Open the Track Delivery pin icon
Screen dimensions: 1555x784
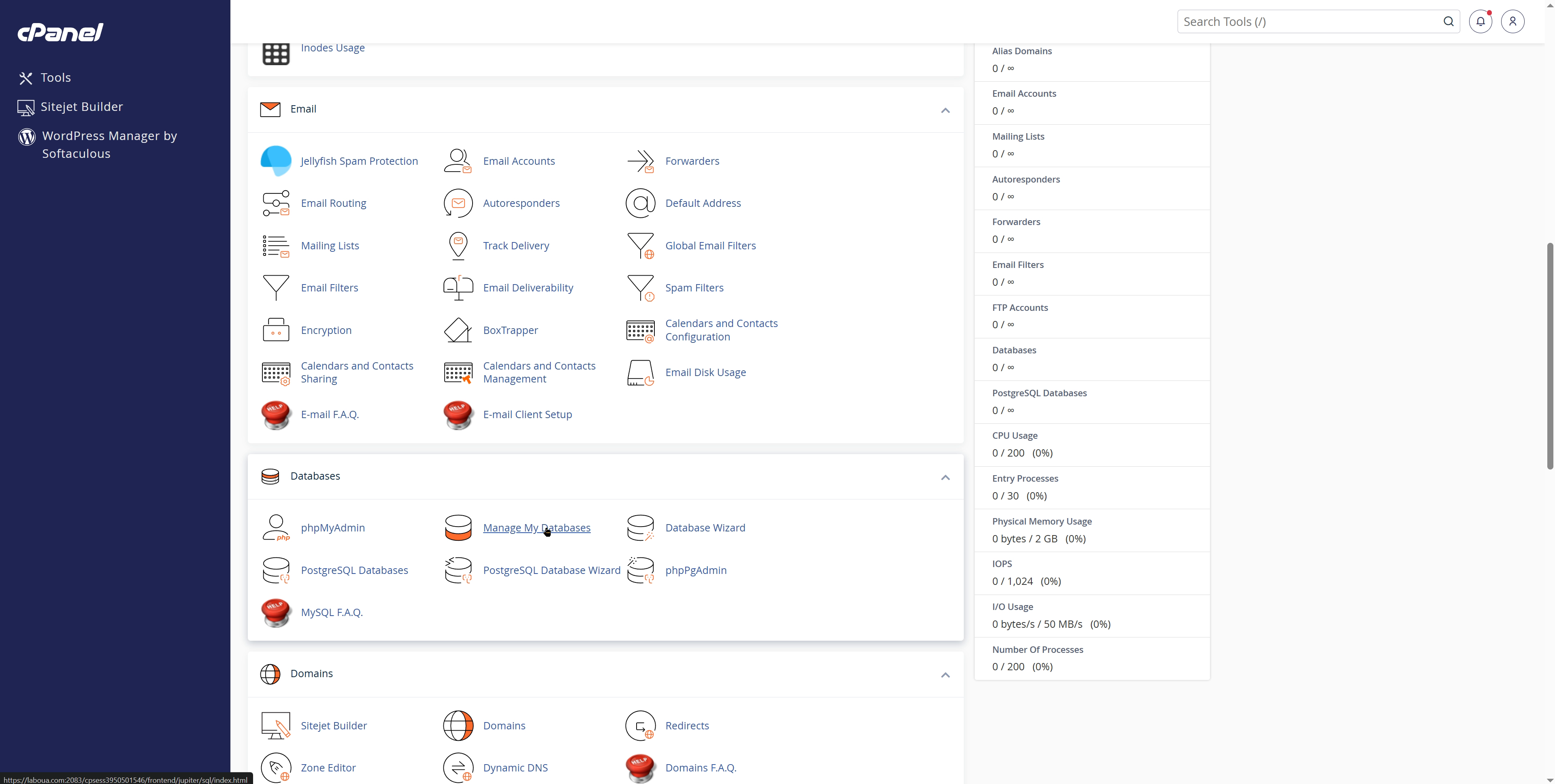458,246
